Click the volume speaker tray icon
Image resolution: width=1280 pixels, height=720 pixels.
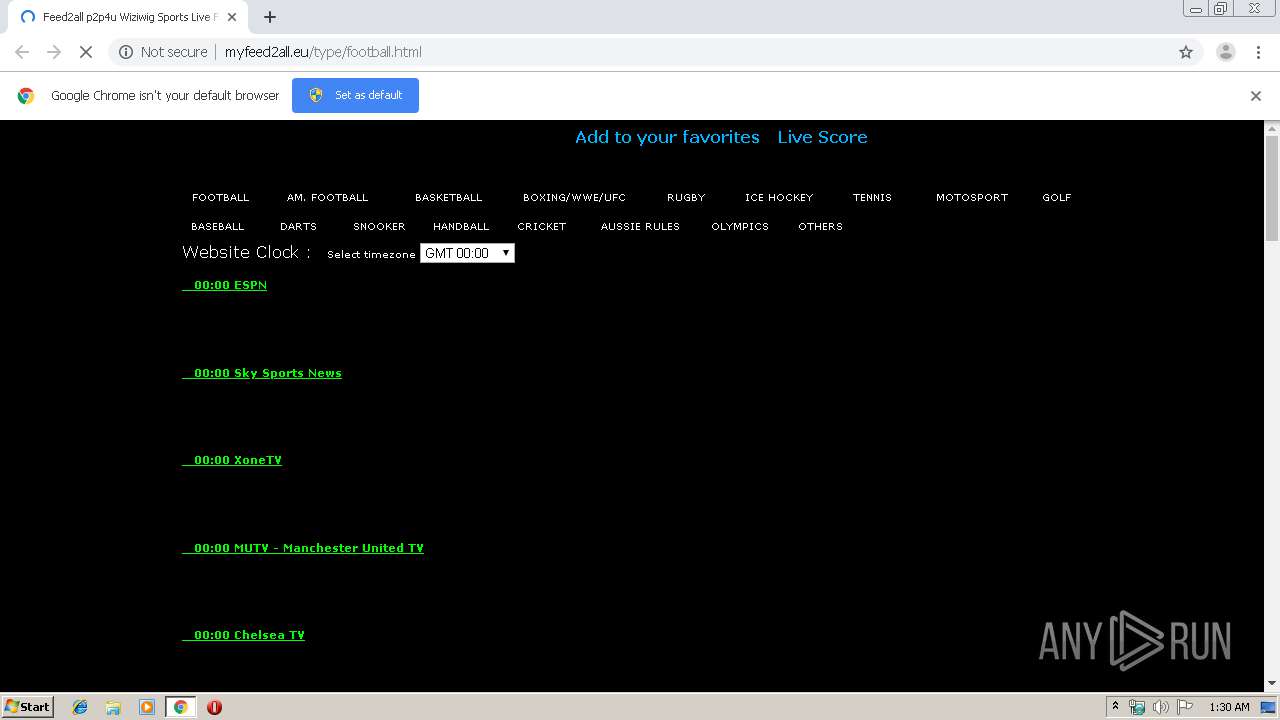pos(1160,707)
